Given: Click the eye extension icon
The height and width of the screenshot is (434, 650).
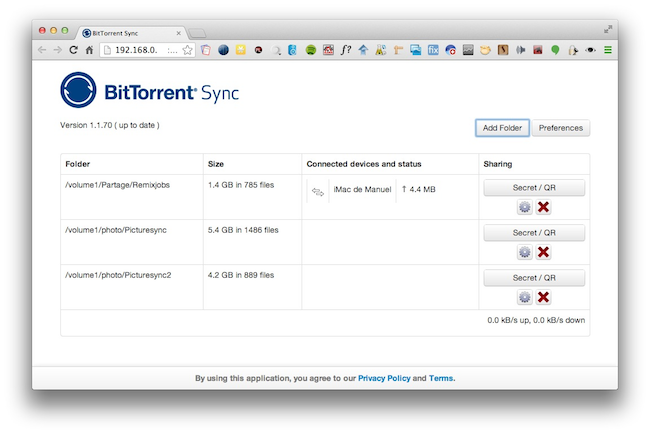Looking at the screenshot, I should 590,50.
